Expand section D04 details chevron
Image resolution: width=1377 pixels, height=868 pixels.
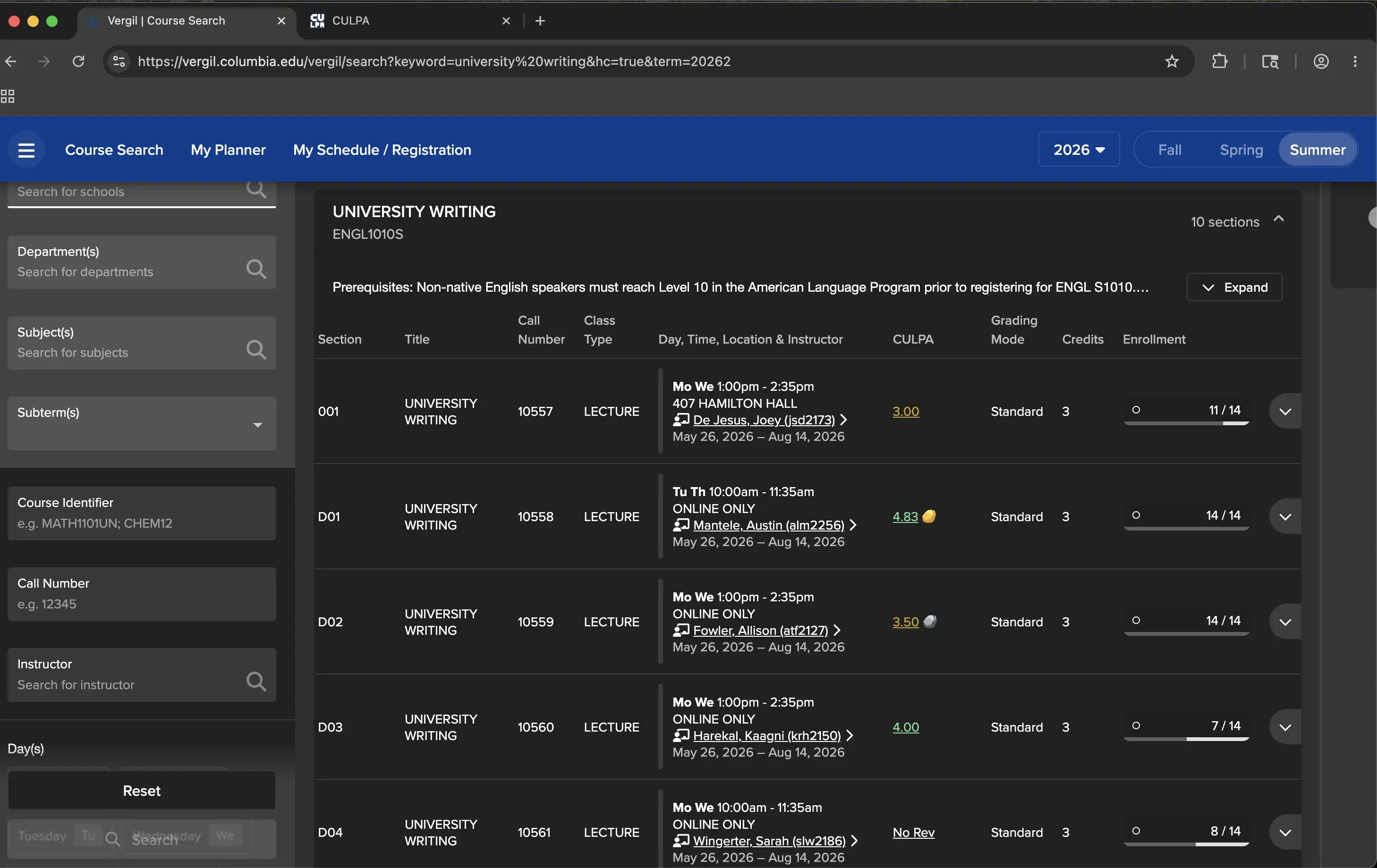[1285, 832]
